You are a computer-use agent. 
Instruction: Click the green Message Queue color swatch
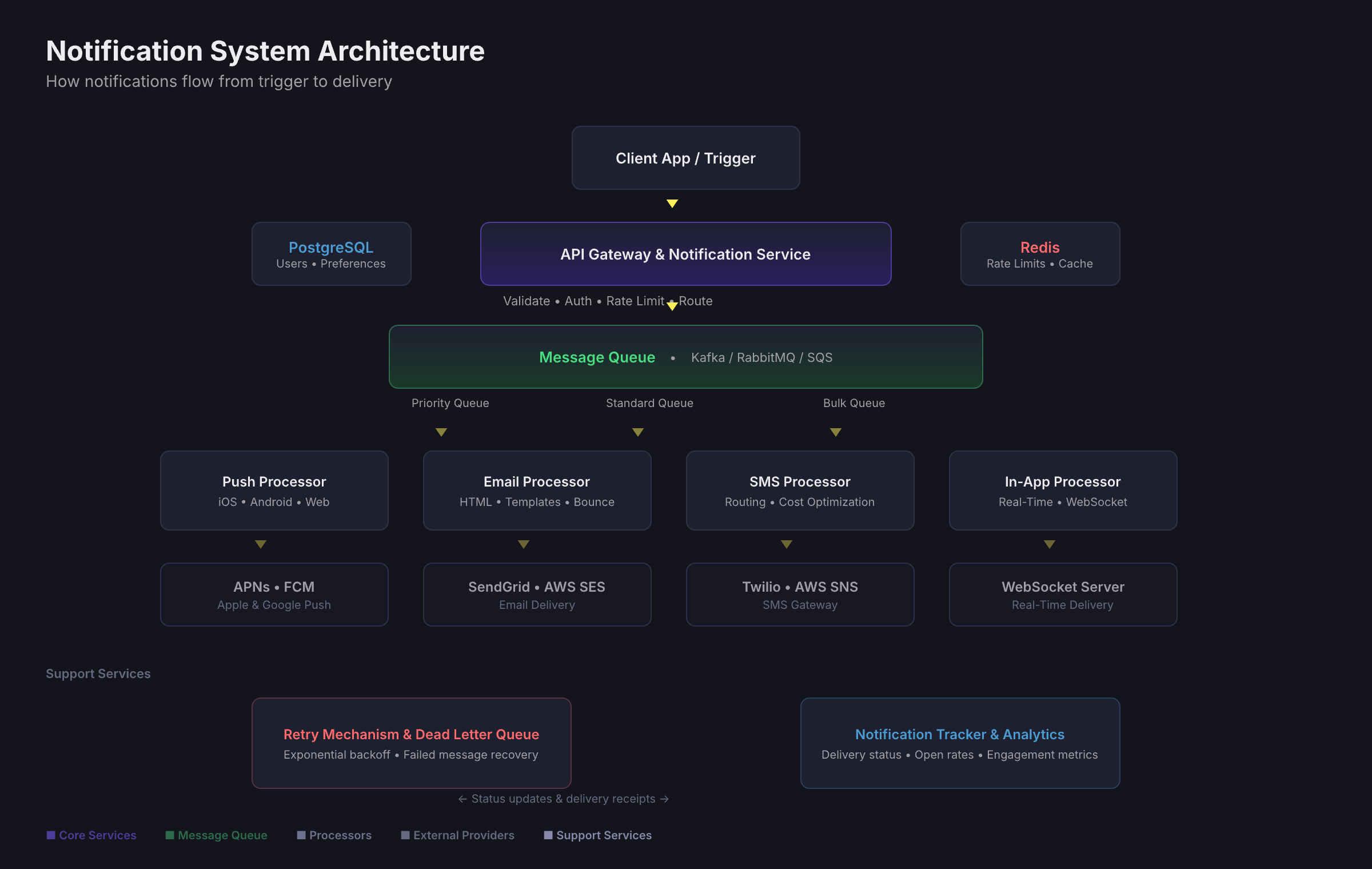[170, 835]
